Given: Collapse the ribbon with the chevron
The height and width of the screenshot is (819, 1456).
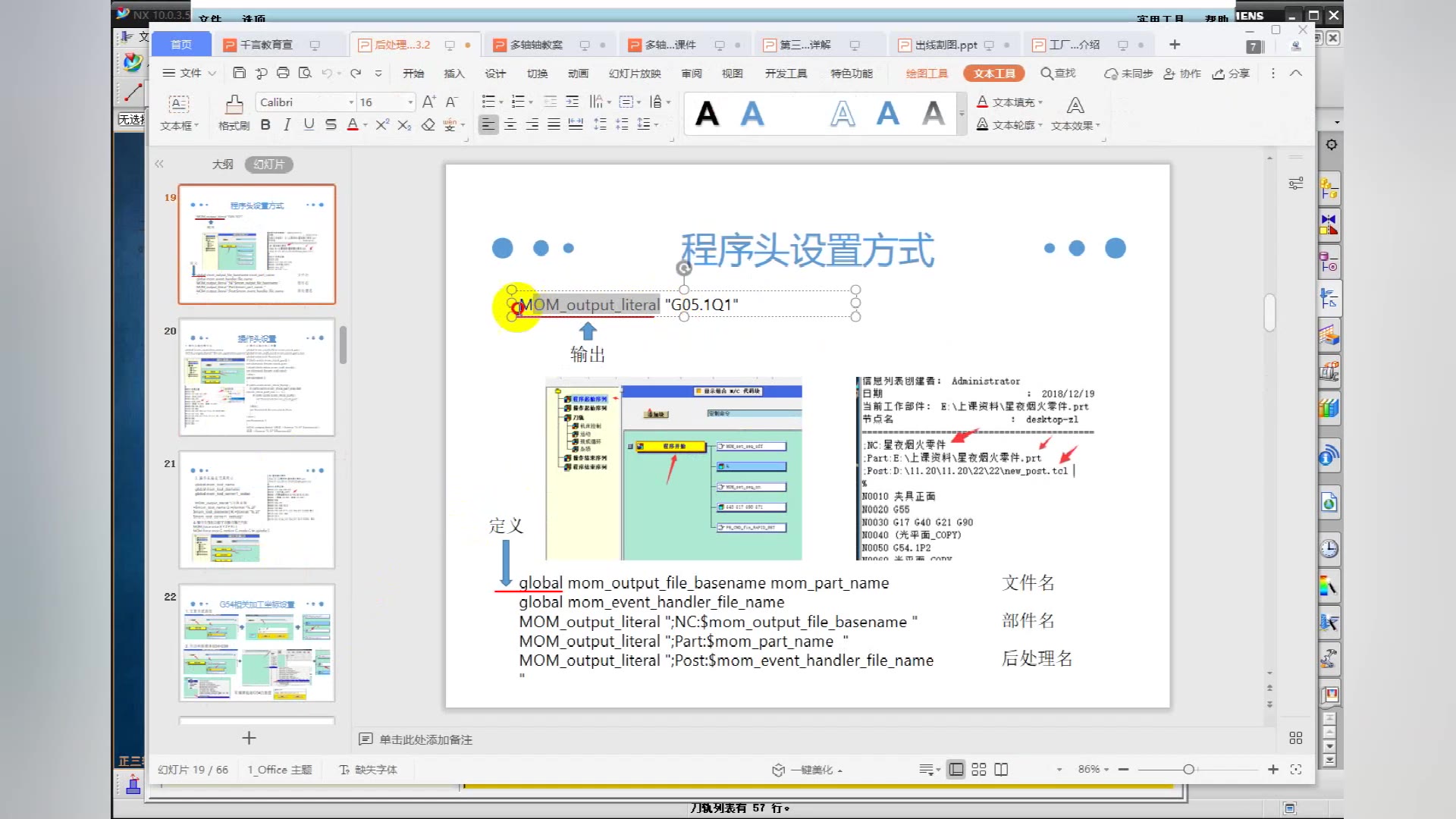Looking at the screenshot, I should click(1296, 74).
